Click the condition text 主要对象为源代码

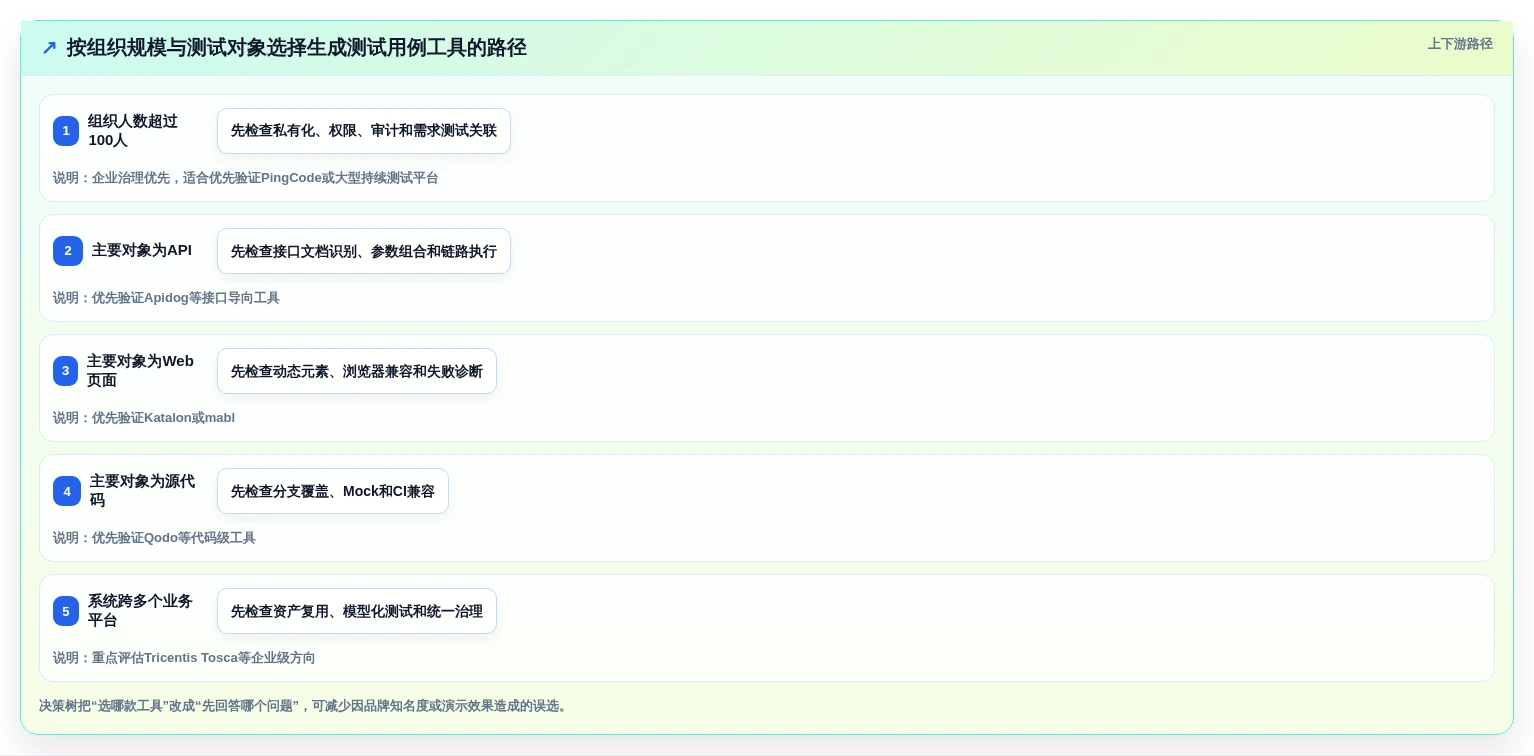142,491
